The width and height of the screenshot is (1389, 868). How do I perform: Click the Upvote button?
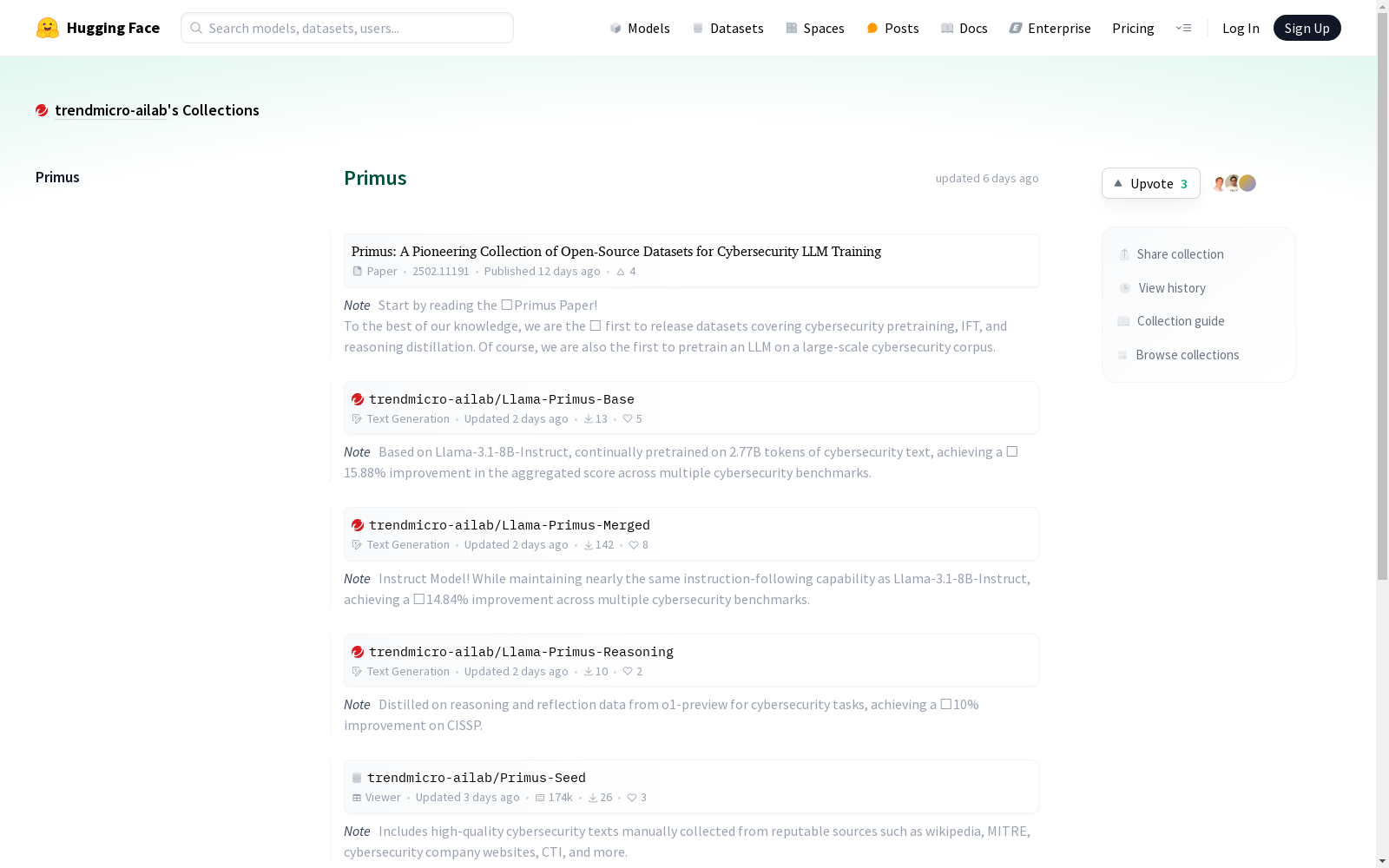[1151, 183]
